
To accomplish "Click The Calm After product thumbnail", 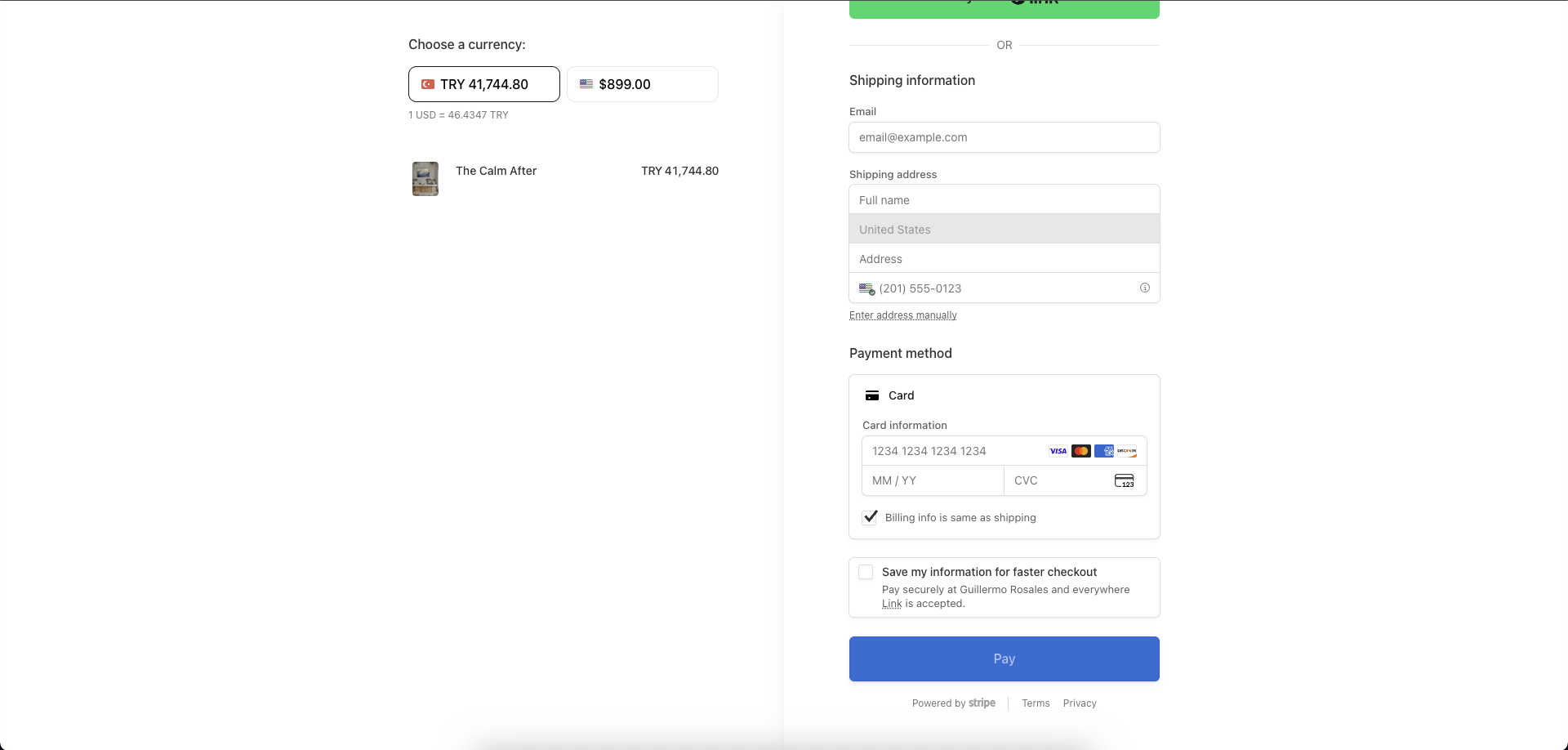I will coord(425,178).
